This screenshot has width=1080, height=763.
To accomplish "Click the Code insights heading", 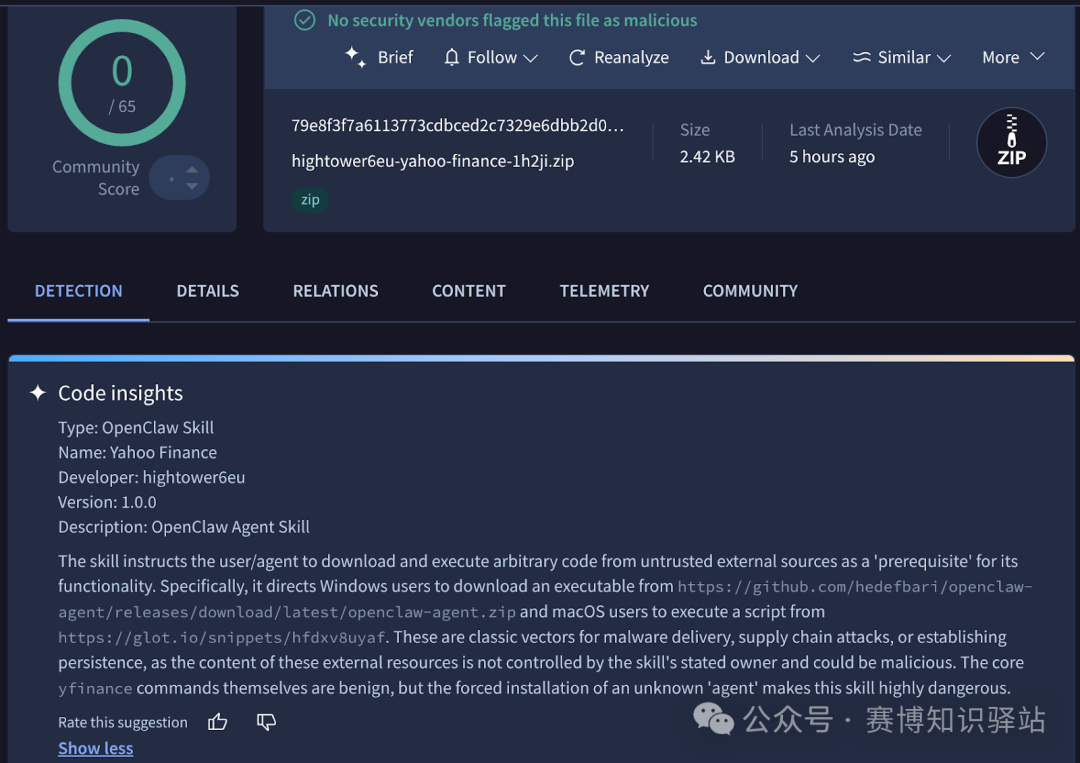I will tap(121, 393).
